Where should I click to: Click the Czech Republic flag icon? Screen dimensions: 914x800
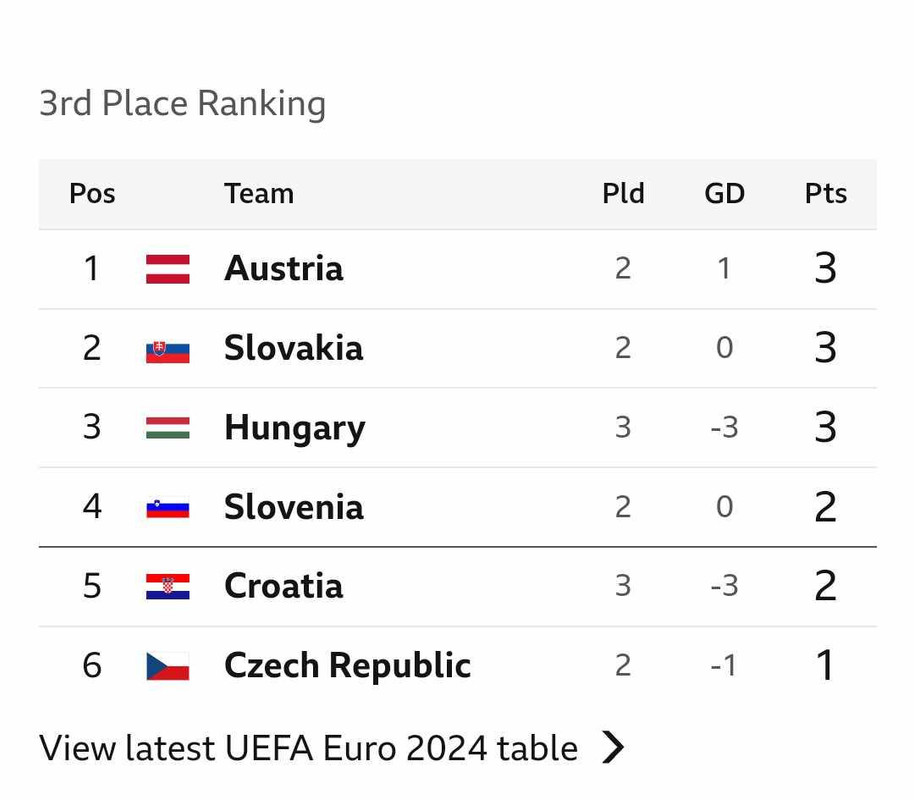pyautogui.click(x=167, y=666)
